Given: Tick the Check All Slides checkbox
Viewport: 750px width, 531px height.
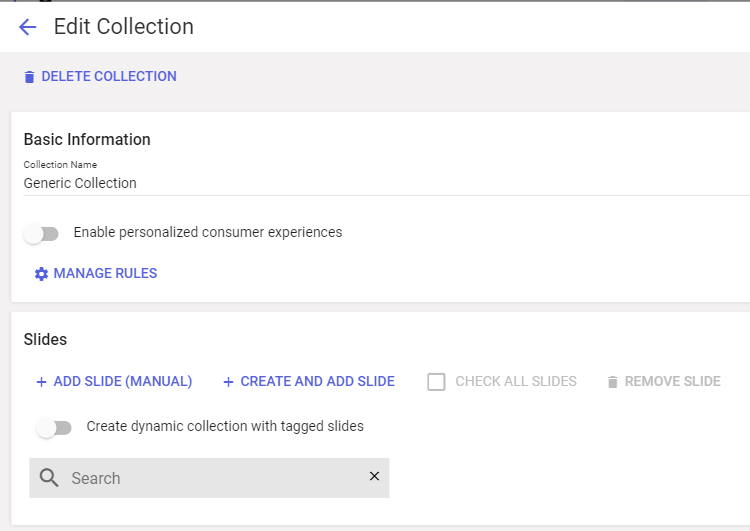Looking at the screenshot, I should [436, 382].
